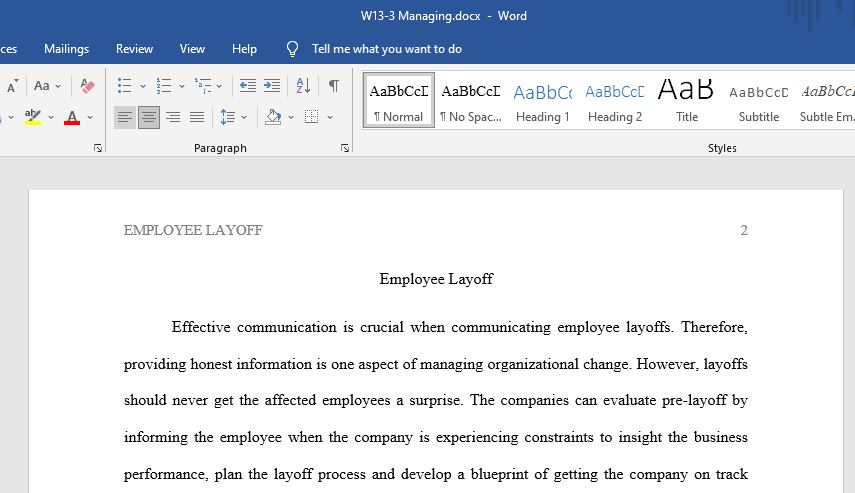Toggle Show/Hide paragraph marks
The height and width of the screenshot is (493, 855).
pos(334,86)
